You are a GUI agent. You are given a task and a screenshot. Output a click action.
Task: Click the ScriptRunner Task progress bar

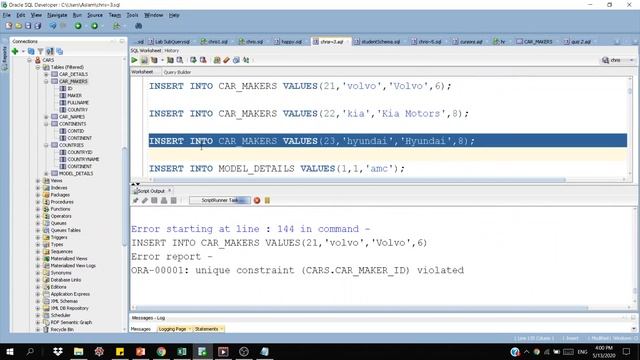coord(220,200)
